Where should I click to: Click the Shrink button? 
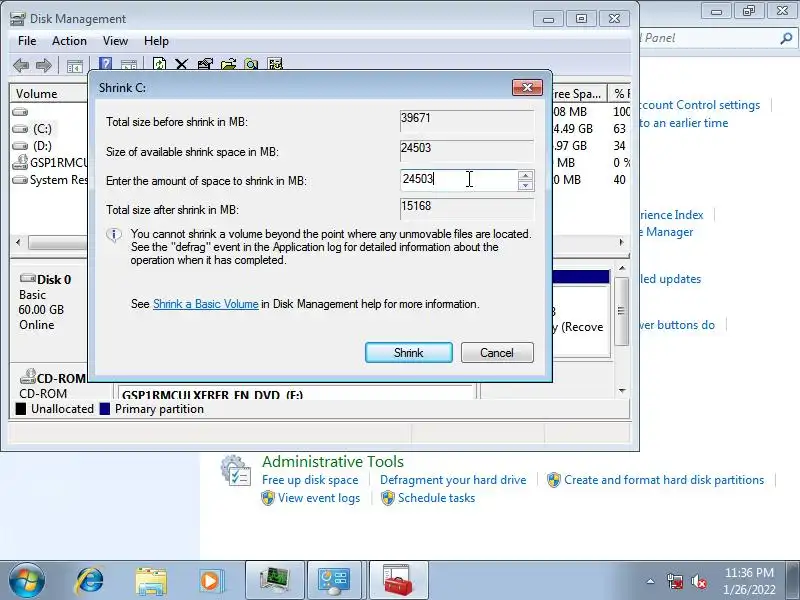click(409, 353)
